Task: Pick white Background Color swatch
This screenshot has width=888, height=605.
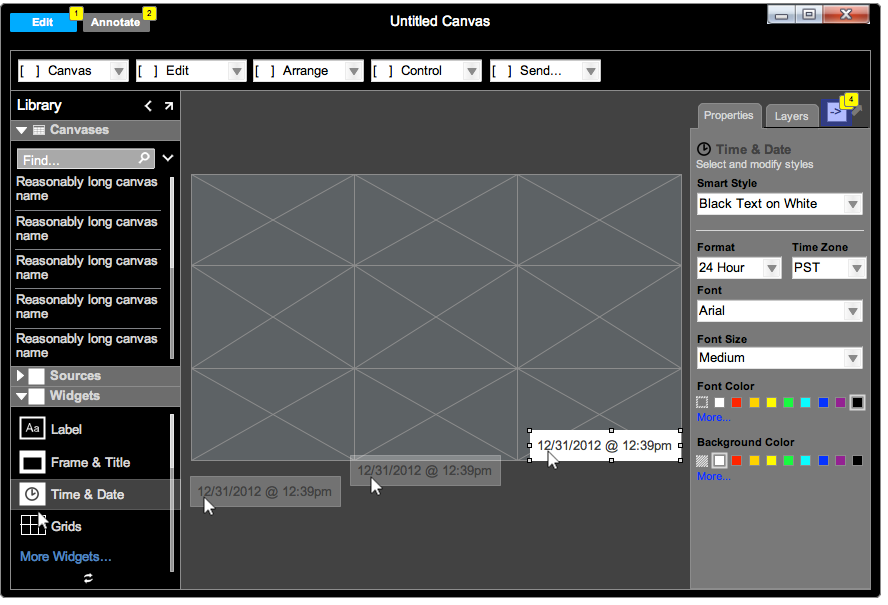Action: [719, 461]
